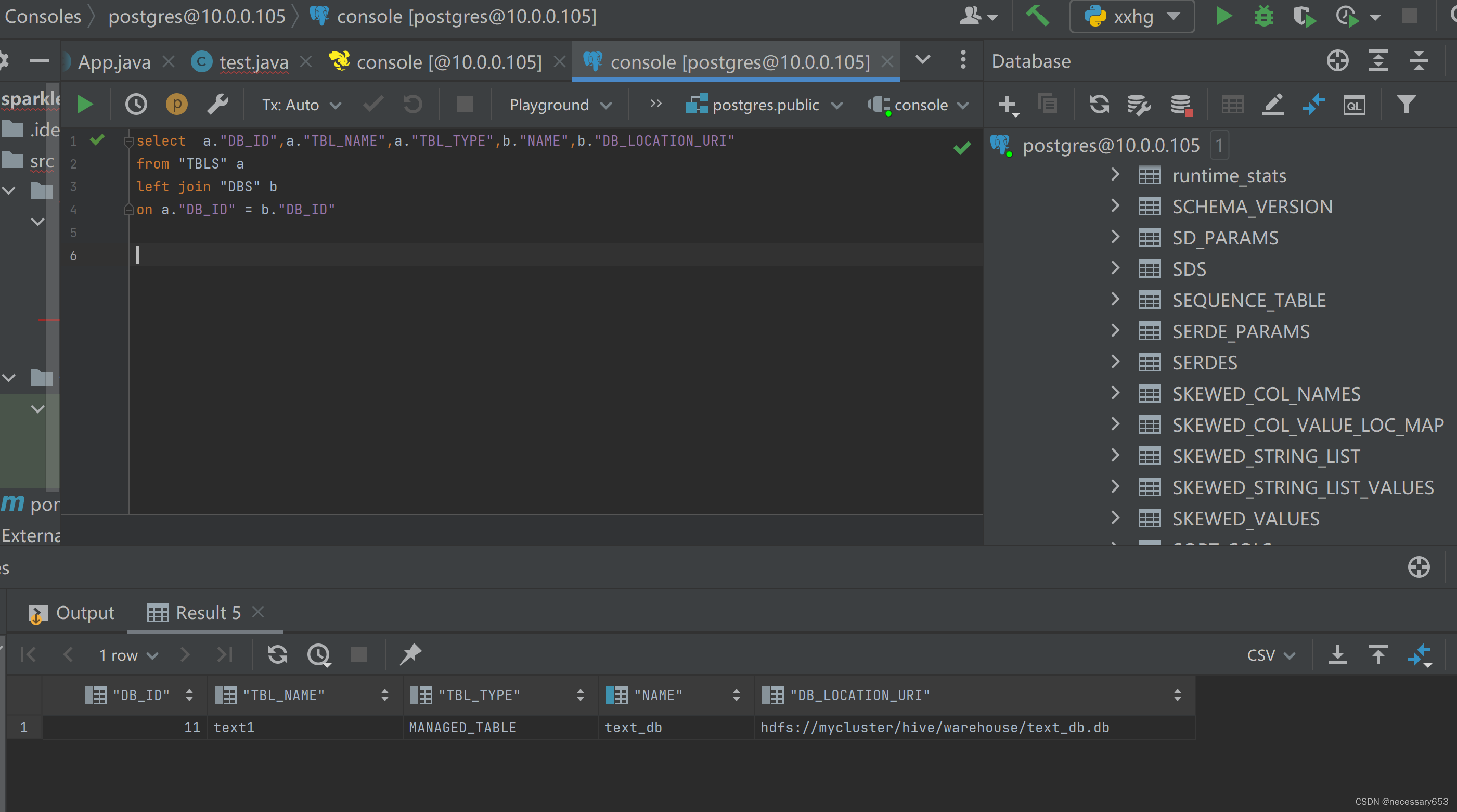The width and height of the screenshot is (1457, 812).
Task: Click the Export data download icon
Action: [x=1337, y=655]
